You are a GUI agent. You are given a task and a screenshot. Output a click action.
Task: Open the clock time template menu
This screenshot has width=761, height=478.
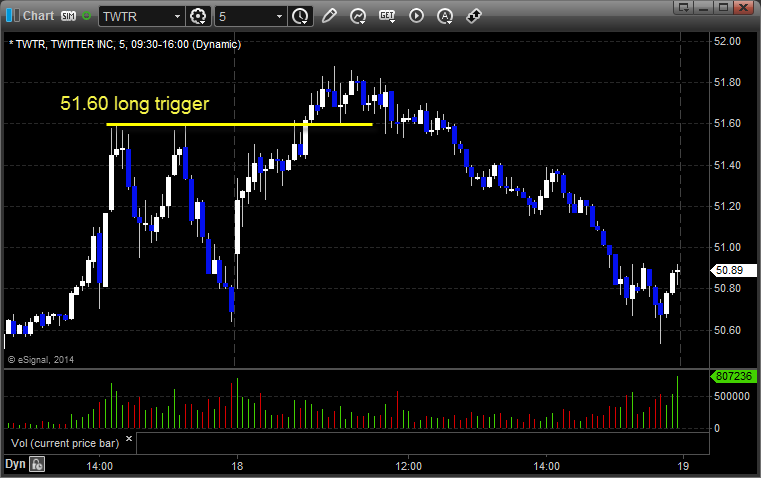point(300,16)
